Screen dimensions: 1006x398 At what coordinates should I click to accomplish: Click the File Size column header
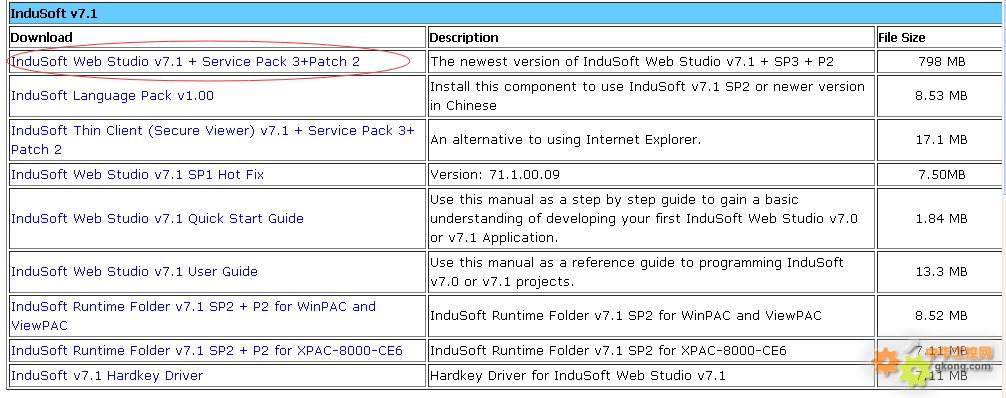click(x=901, y=37)
